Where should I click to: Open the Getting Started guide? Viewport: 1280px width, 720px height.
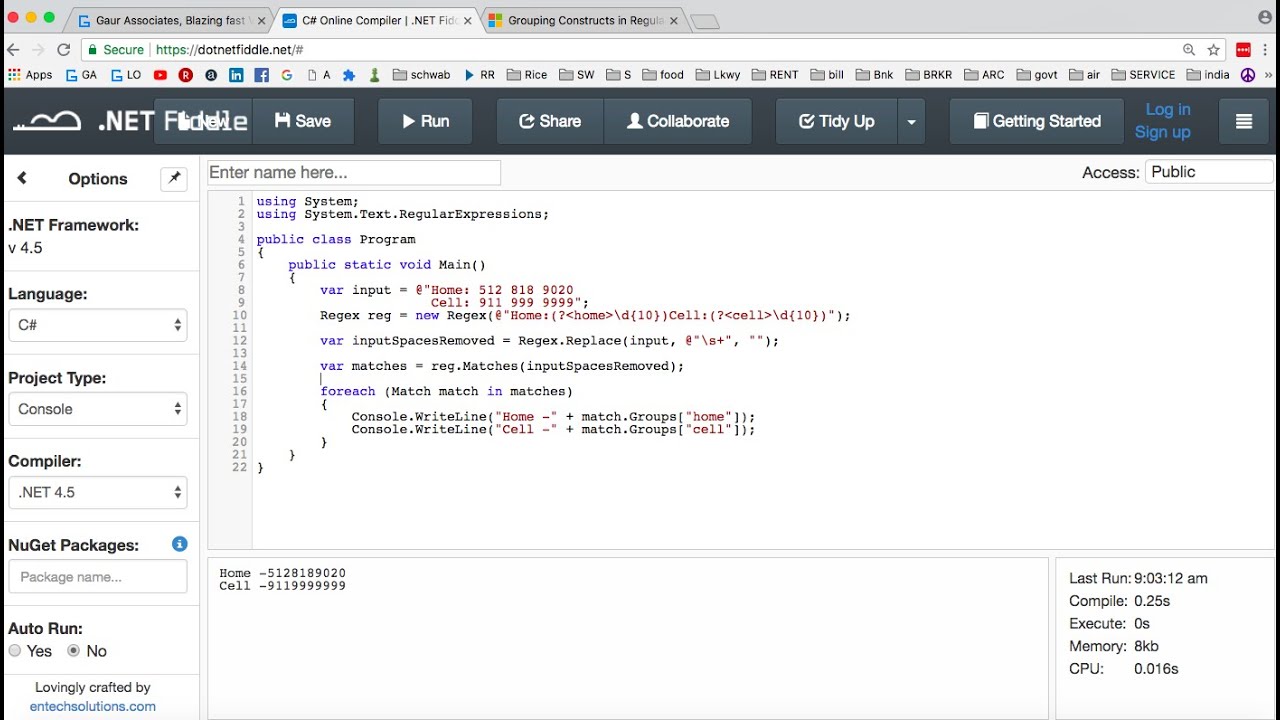[x=1036, y=121]
